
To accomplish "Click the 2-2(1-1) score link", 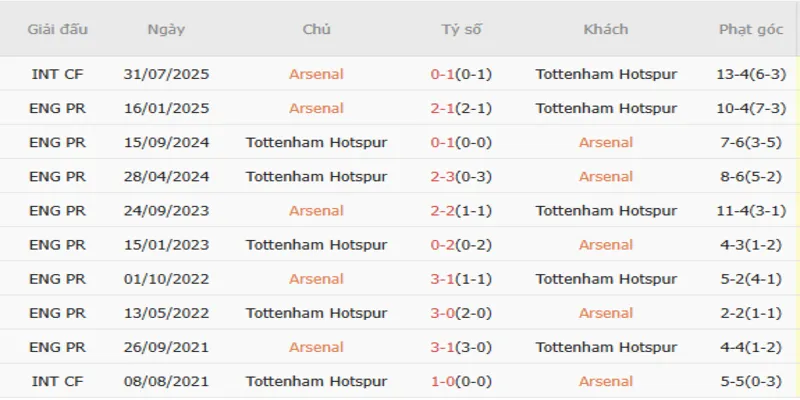I will 461,210.
